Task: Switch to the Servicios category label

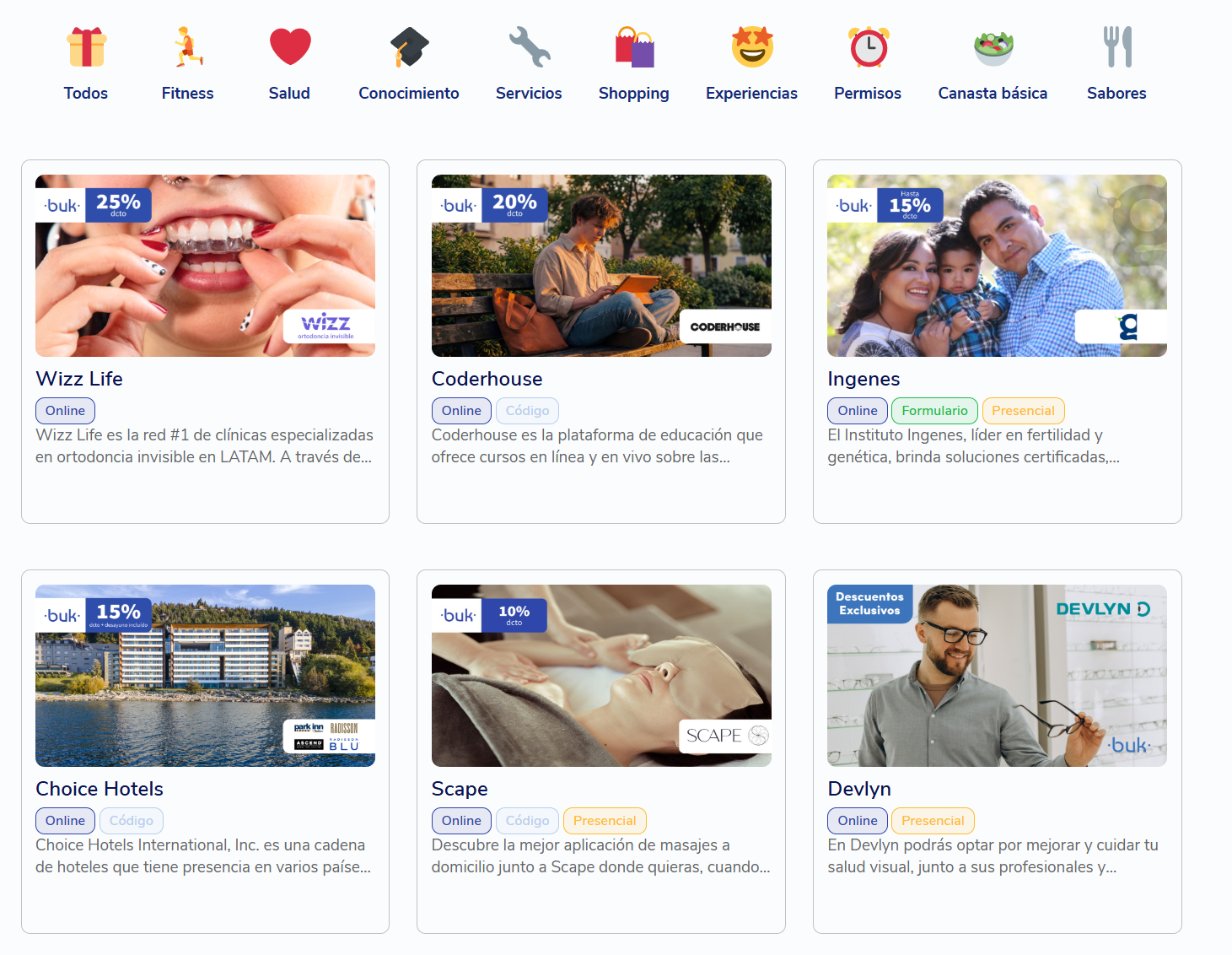Action: pos(529,94)
